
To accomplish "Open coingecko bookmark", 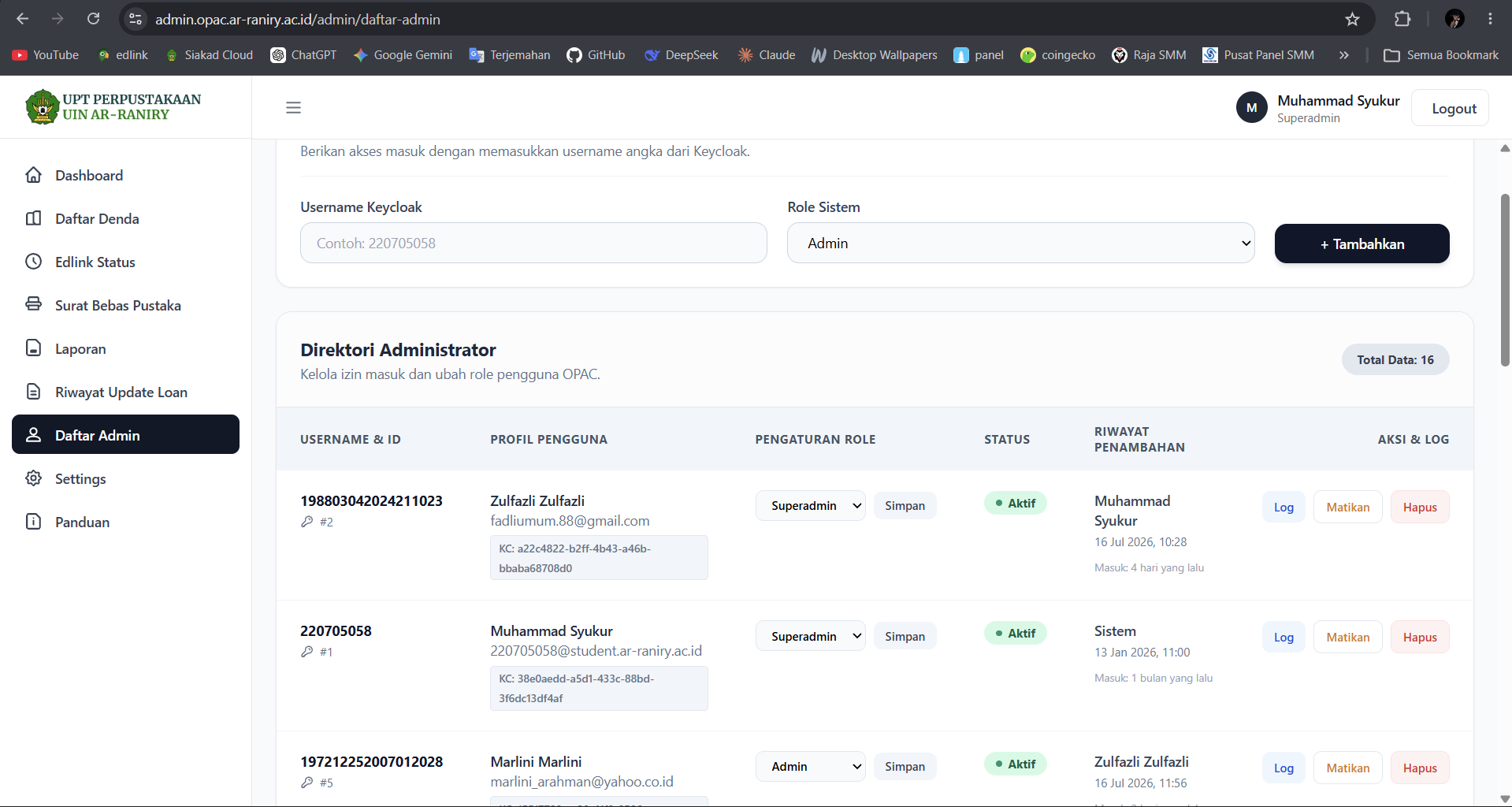I will 1057,55.
